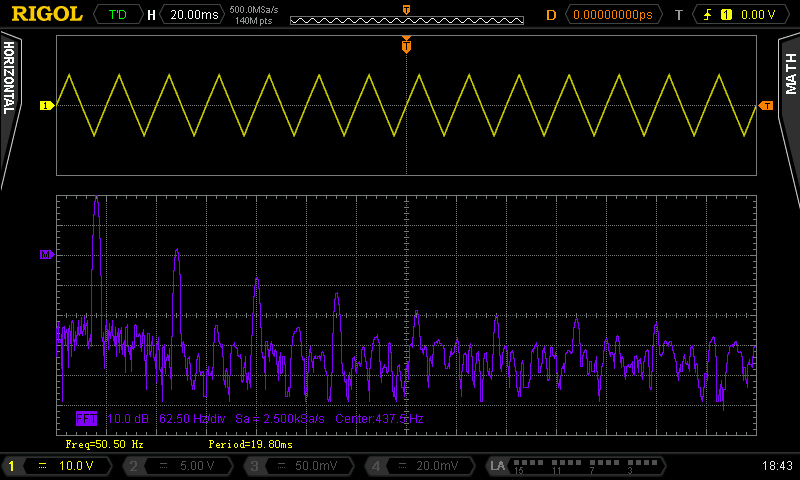Image resolution: width=800 pixels, height=480 pixels.
Task: Click the Period=19.80ms measurement
Action: (251, 444)
